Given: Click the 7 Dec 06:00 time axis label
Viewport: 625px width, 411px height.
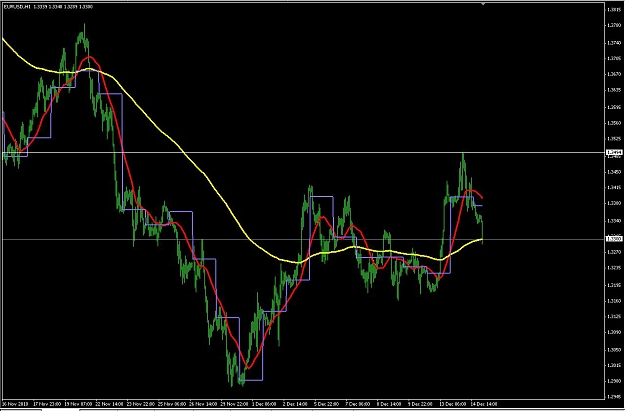Looking at the screenshot, I should coord(360,403).
